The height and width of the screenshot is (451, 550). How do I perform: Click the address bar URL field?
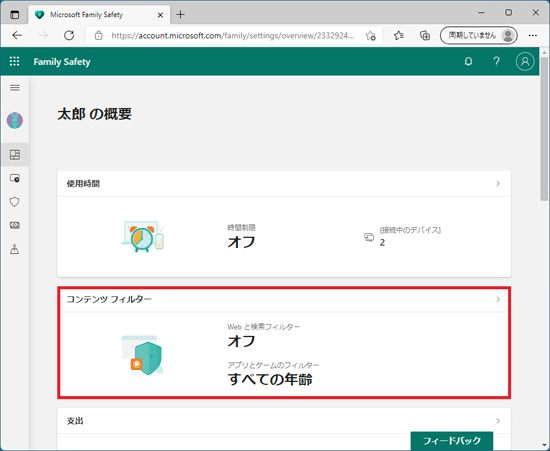234,35
